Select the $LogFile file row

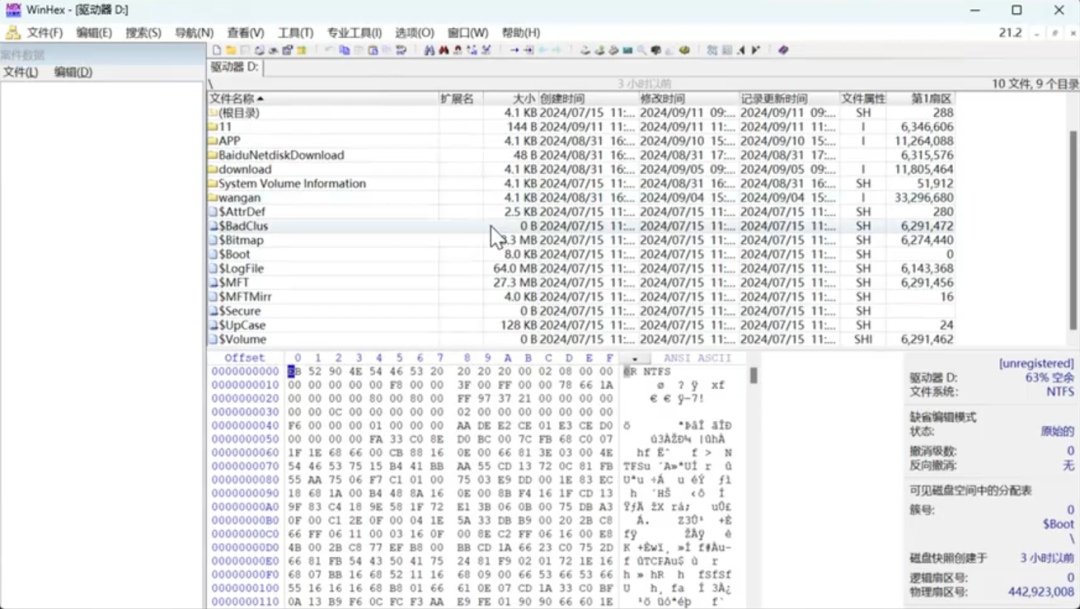(x=581, y=269)
